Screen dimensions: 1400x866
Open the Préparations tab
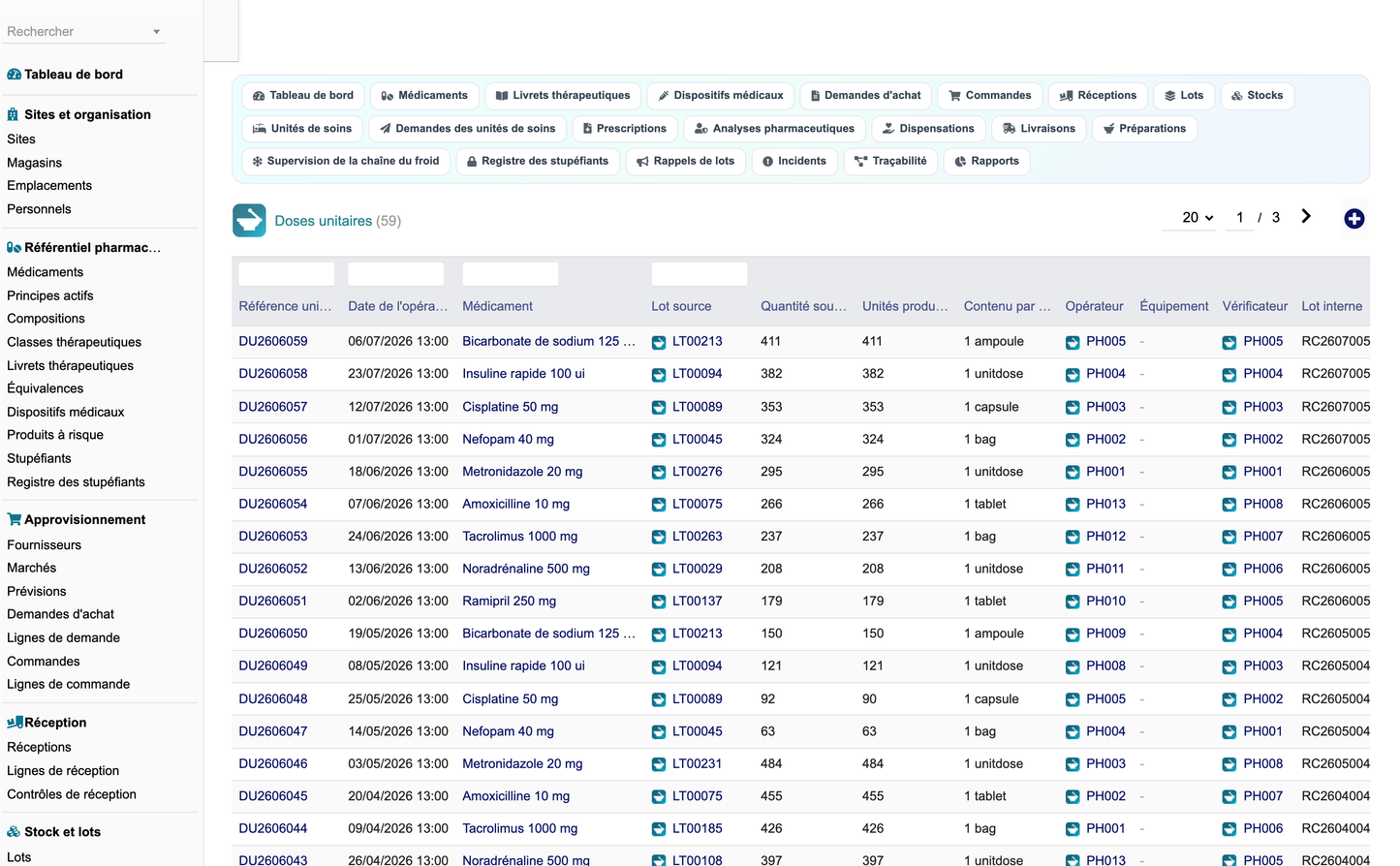coord(1144,128)
